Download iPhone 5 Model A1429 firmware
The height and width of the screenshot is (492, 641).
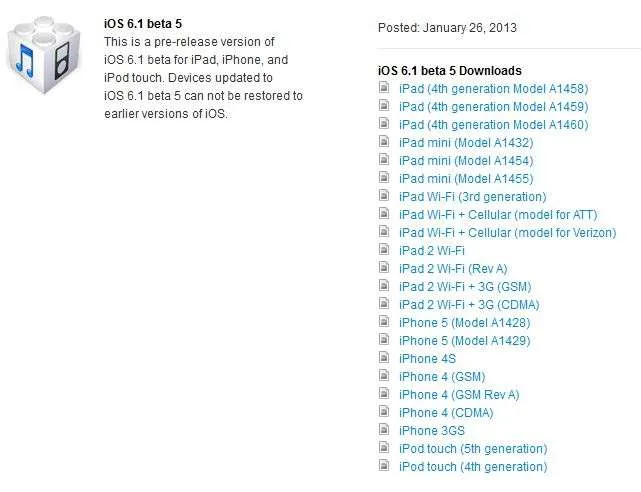(465, 340)
